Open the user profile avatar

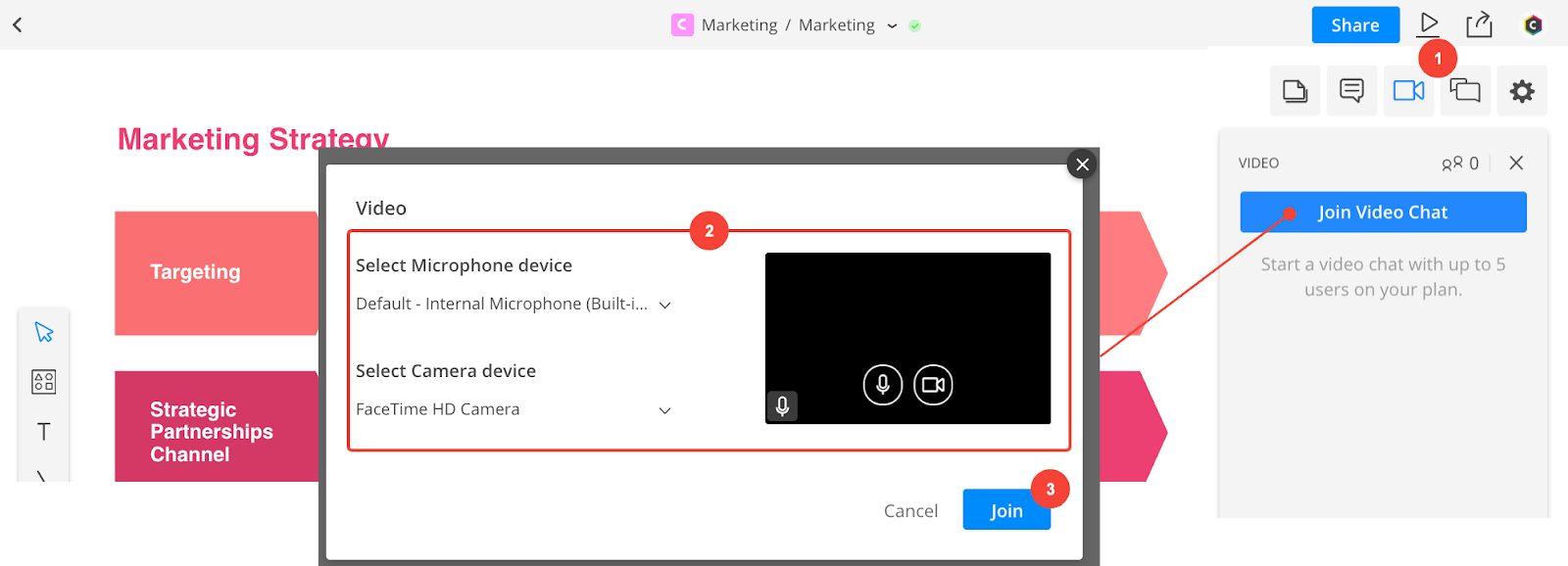[1533, 25]
